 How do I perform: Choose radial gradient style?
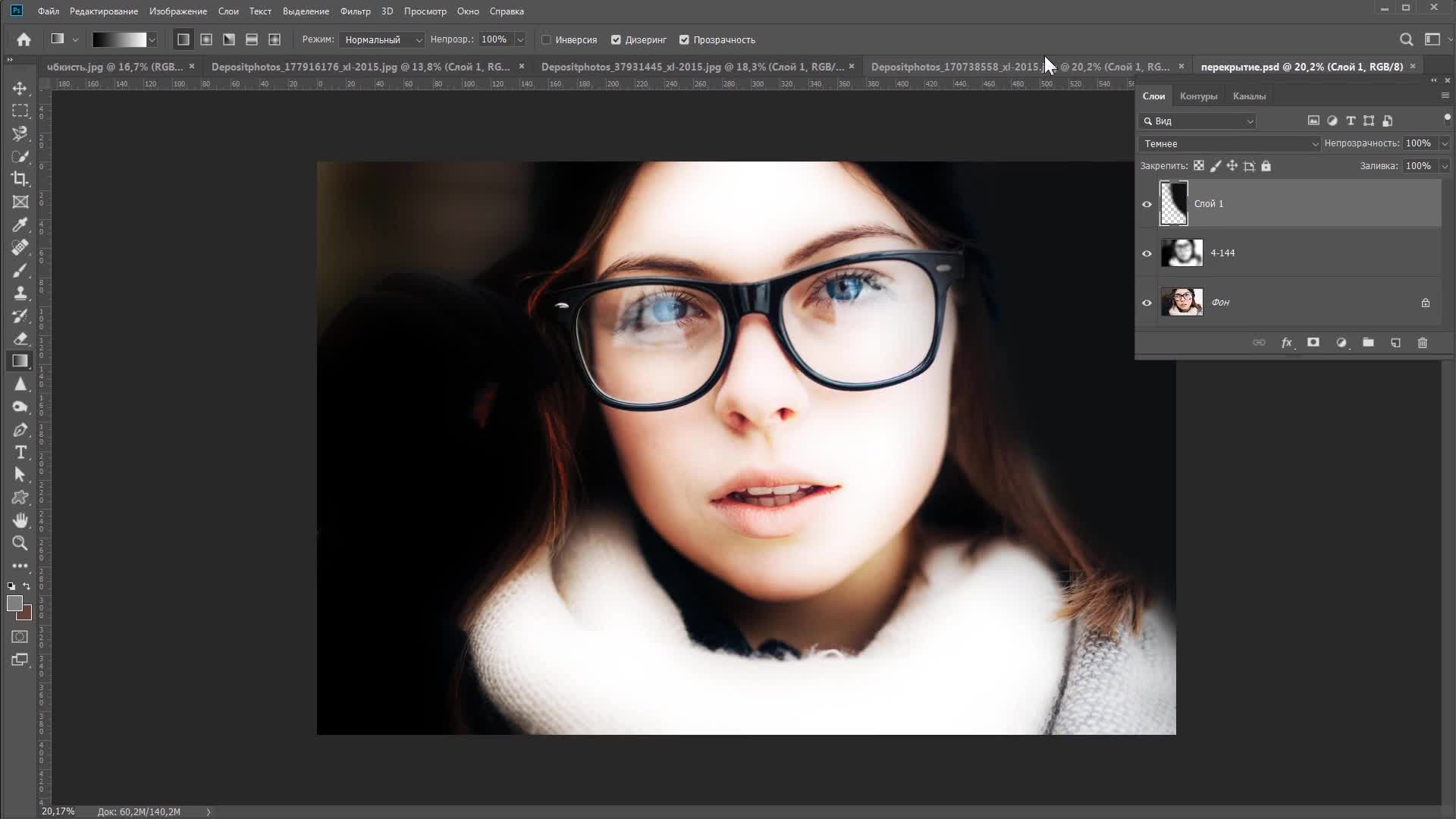tap(206, 39)
